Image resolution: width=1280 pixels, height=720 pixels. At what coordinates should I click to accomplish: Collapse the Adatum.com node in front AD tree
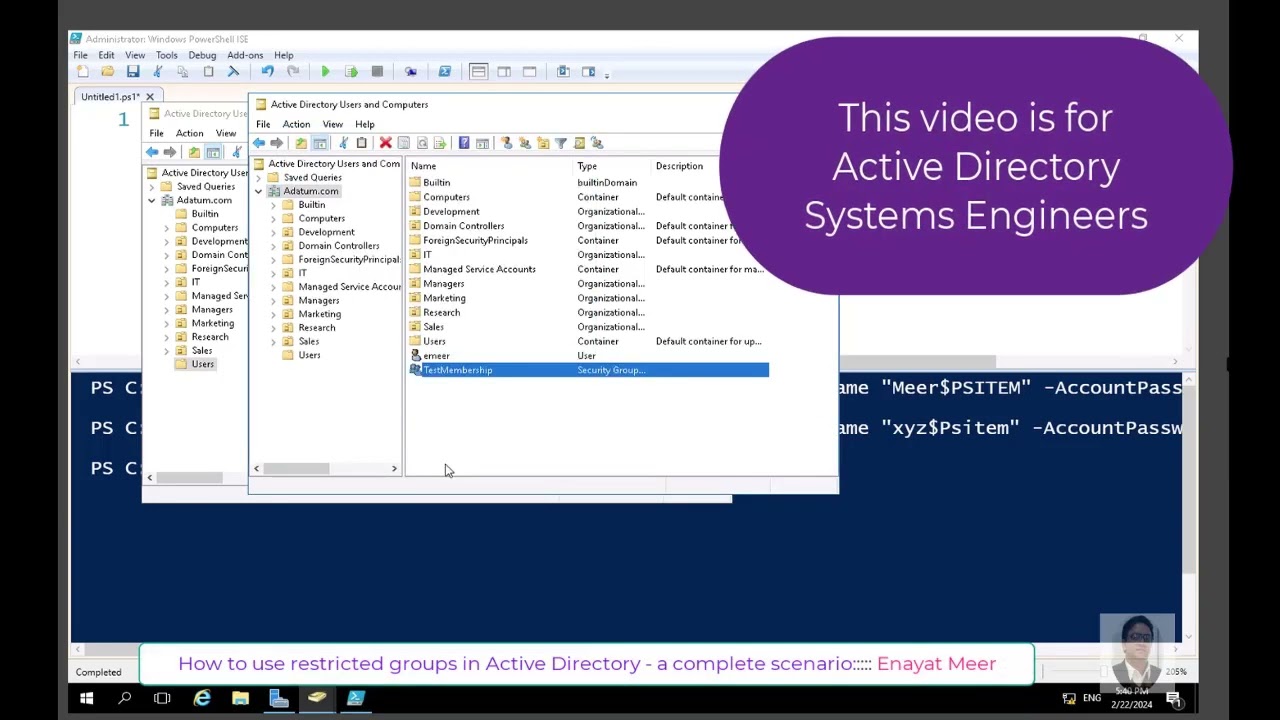click(x=259, y=191)
